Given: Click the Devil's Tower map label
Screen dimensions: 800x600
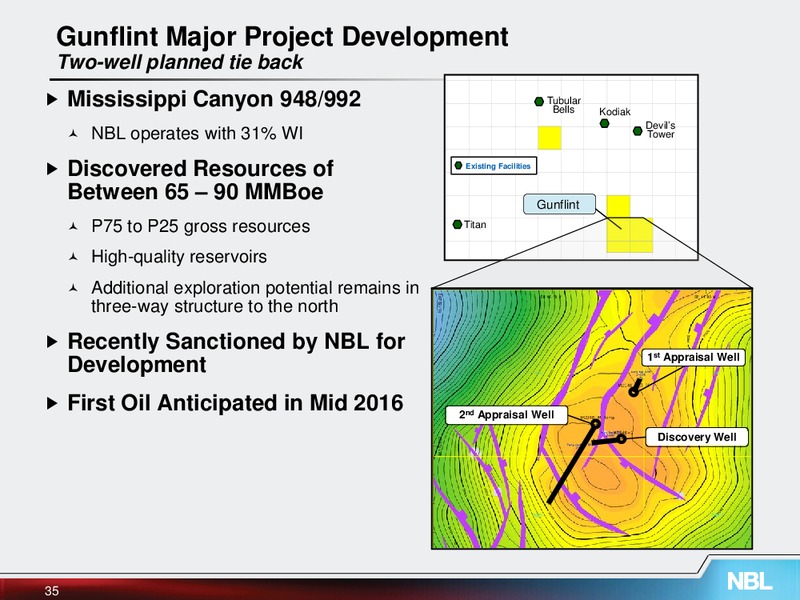Looking at the screenshot, I should pyautogui.click(x=660, y=130).
